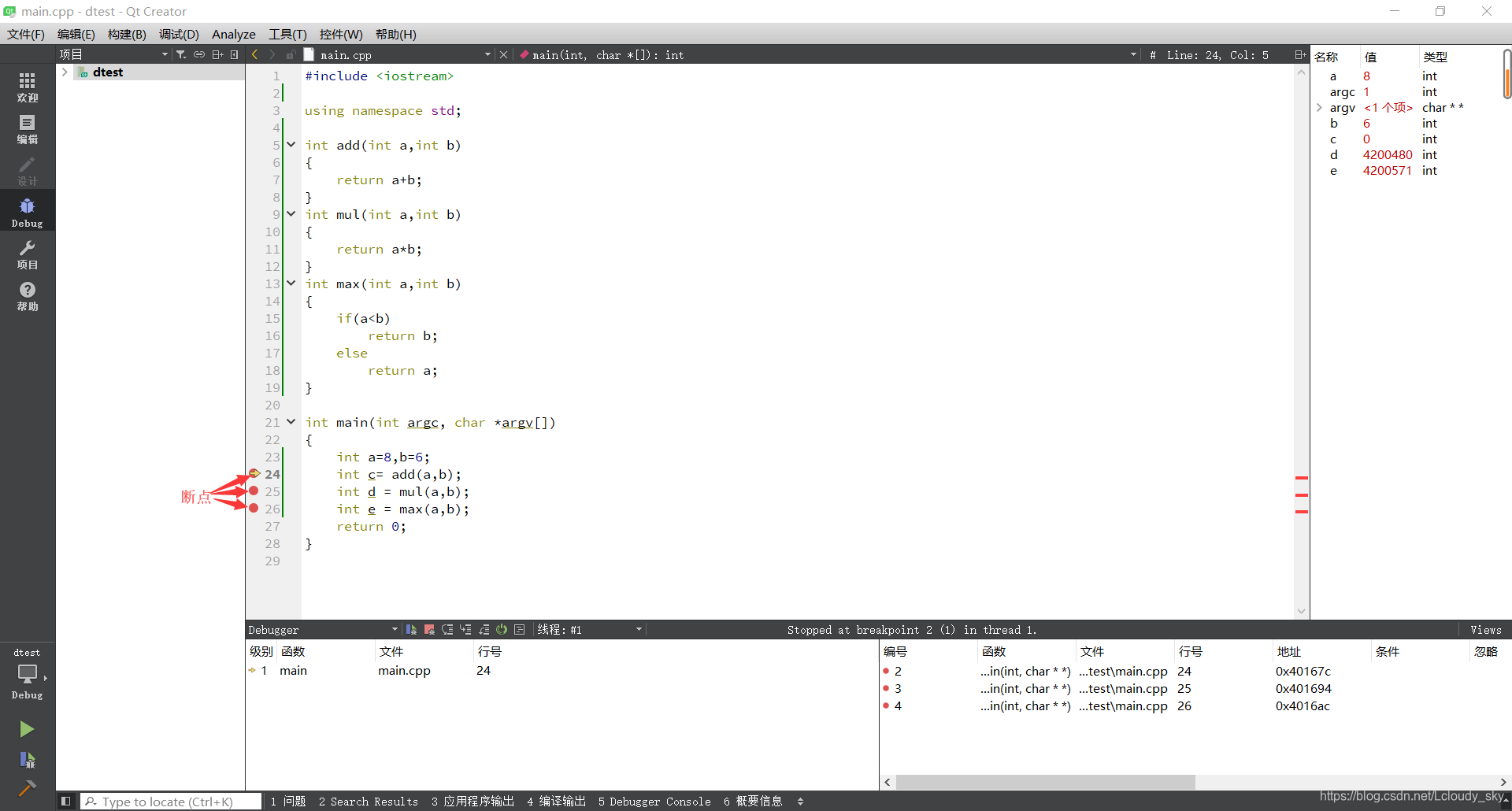The width and height of the screenshot is (1512, 811).
Task: Open the 调试(D) menu
Action: [x=179, y=34]
